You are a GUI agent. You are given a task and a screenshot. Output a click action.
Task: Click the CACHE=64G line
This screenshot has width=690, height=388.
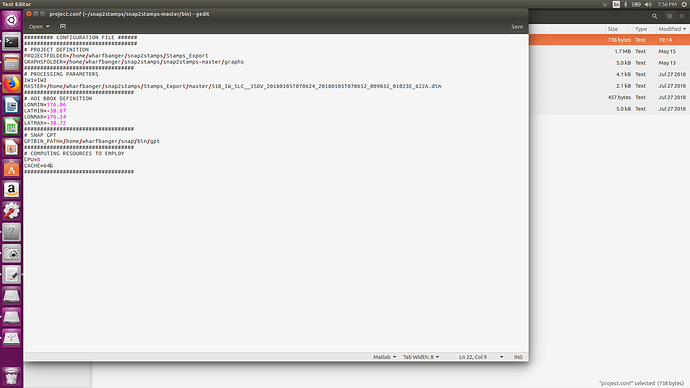pos(39,166)
